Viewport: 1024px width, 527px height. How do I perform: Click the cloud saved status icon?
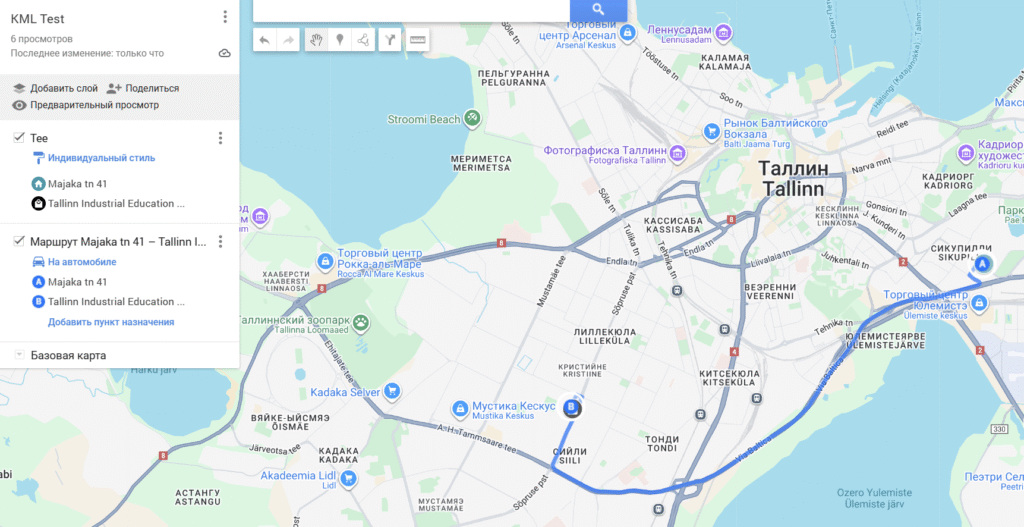[225, 53]
